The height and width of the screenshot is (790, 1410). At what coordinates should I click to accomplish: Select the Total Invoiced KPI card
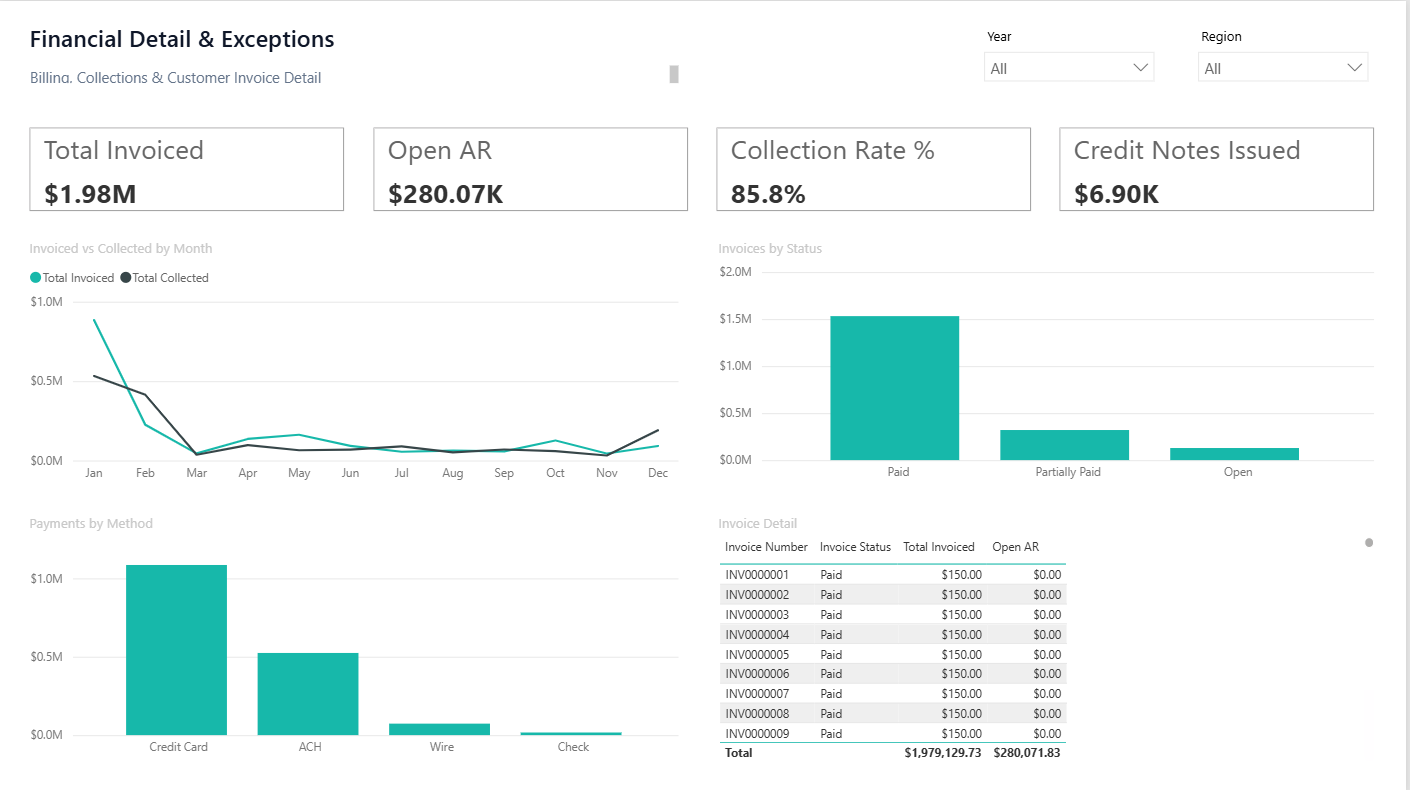coord(187,169)
